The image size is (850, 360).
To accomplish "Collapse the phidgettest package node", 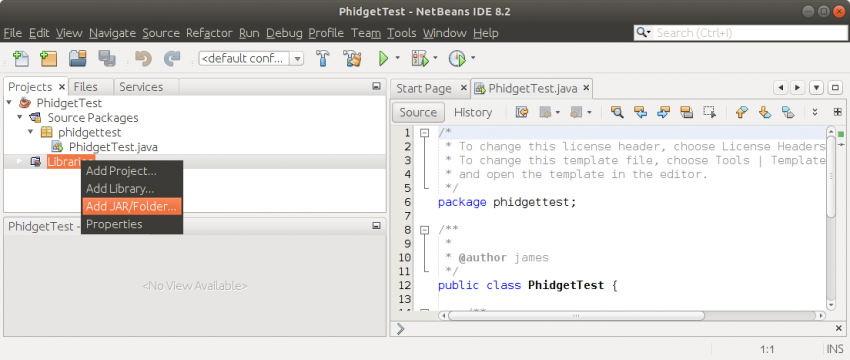I will 31,132.
